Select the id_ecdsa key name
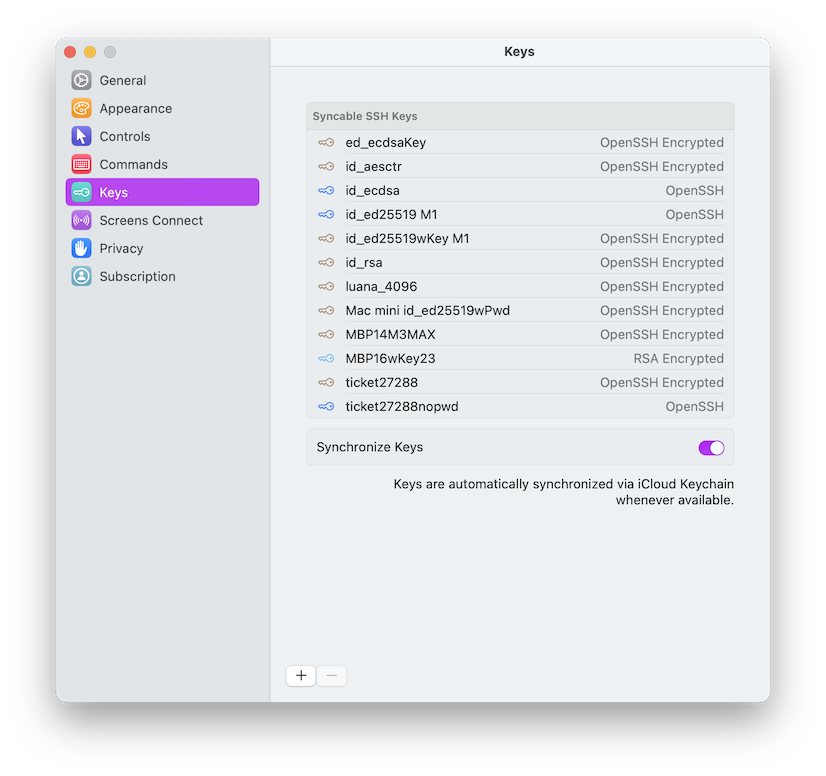Viewport: 826px width, 776px height. 372,190
